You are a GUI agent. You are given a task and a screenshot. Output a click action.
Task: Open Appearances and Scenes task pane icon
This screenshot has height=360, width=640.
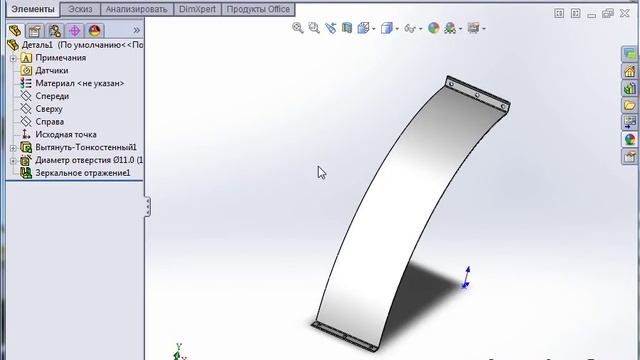tap(630, 140)
